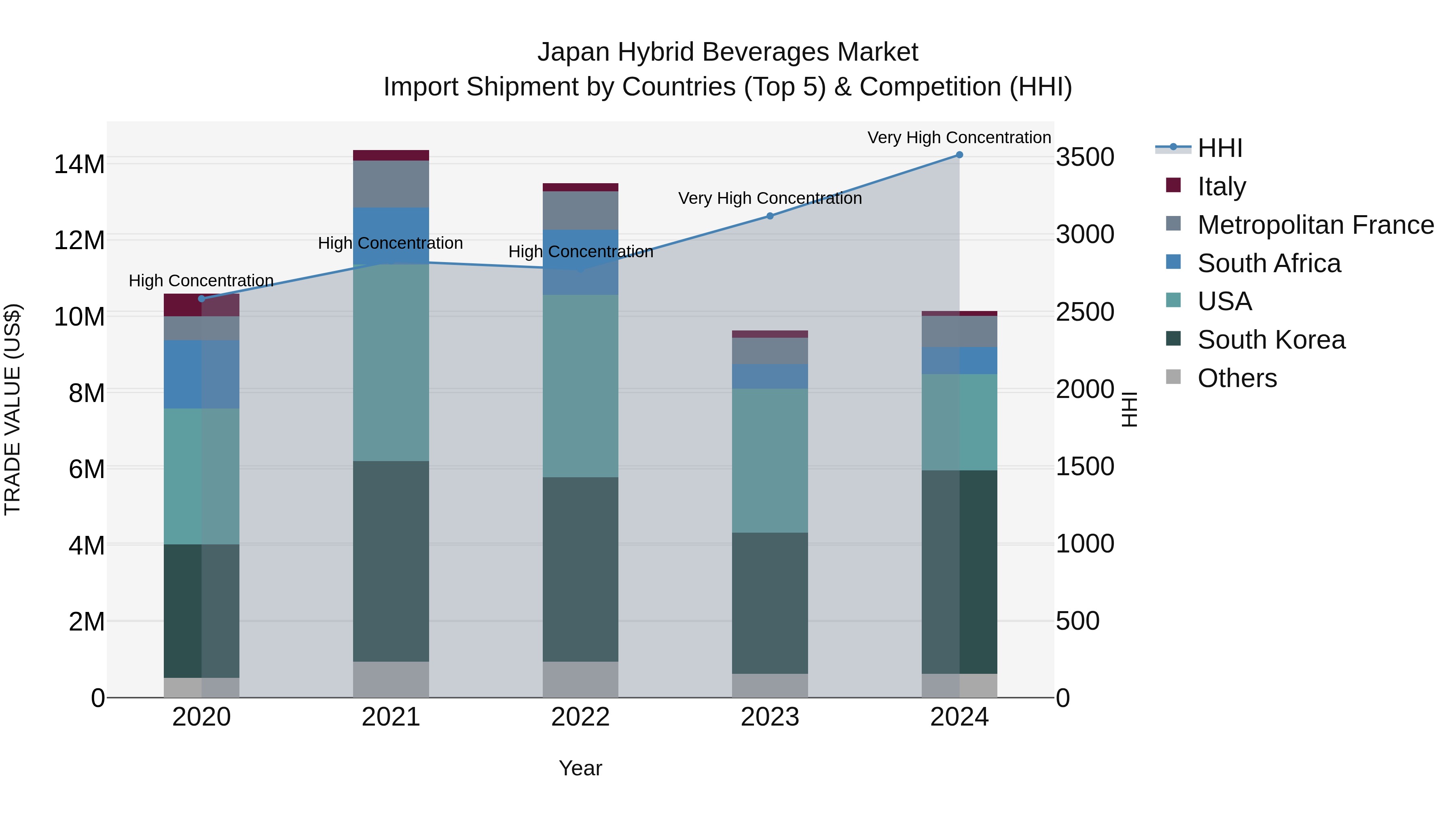Screen dimensions: 1456x819
Task: Select the 2022 Others bar segment
Action: 580,680
